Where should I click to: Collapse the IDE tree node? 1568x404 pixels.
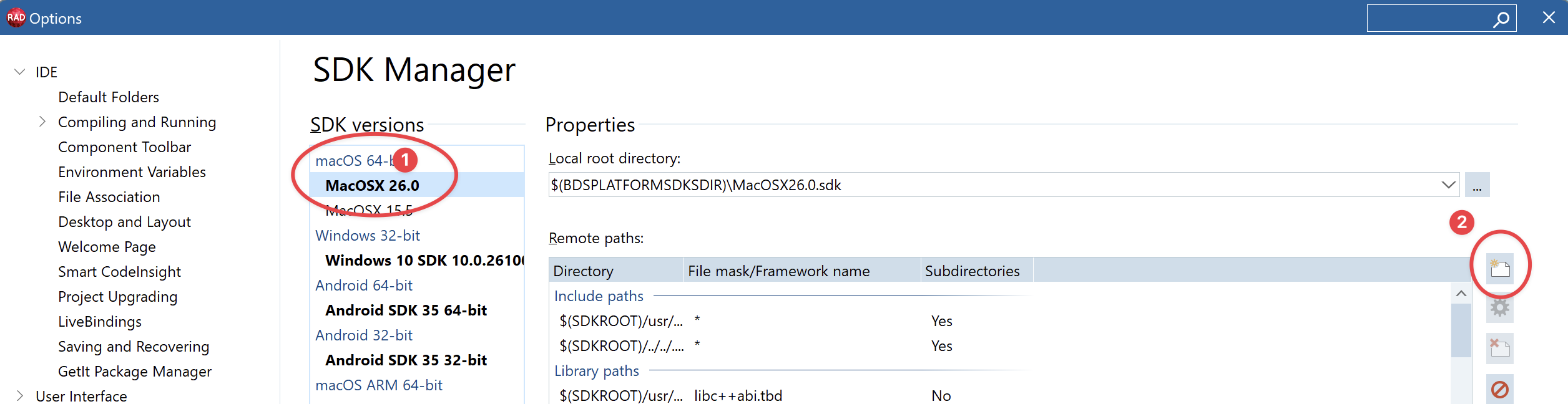pyautogui.click(x=20, y=72)
